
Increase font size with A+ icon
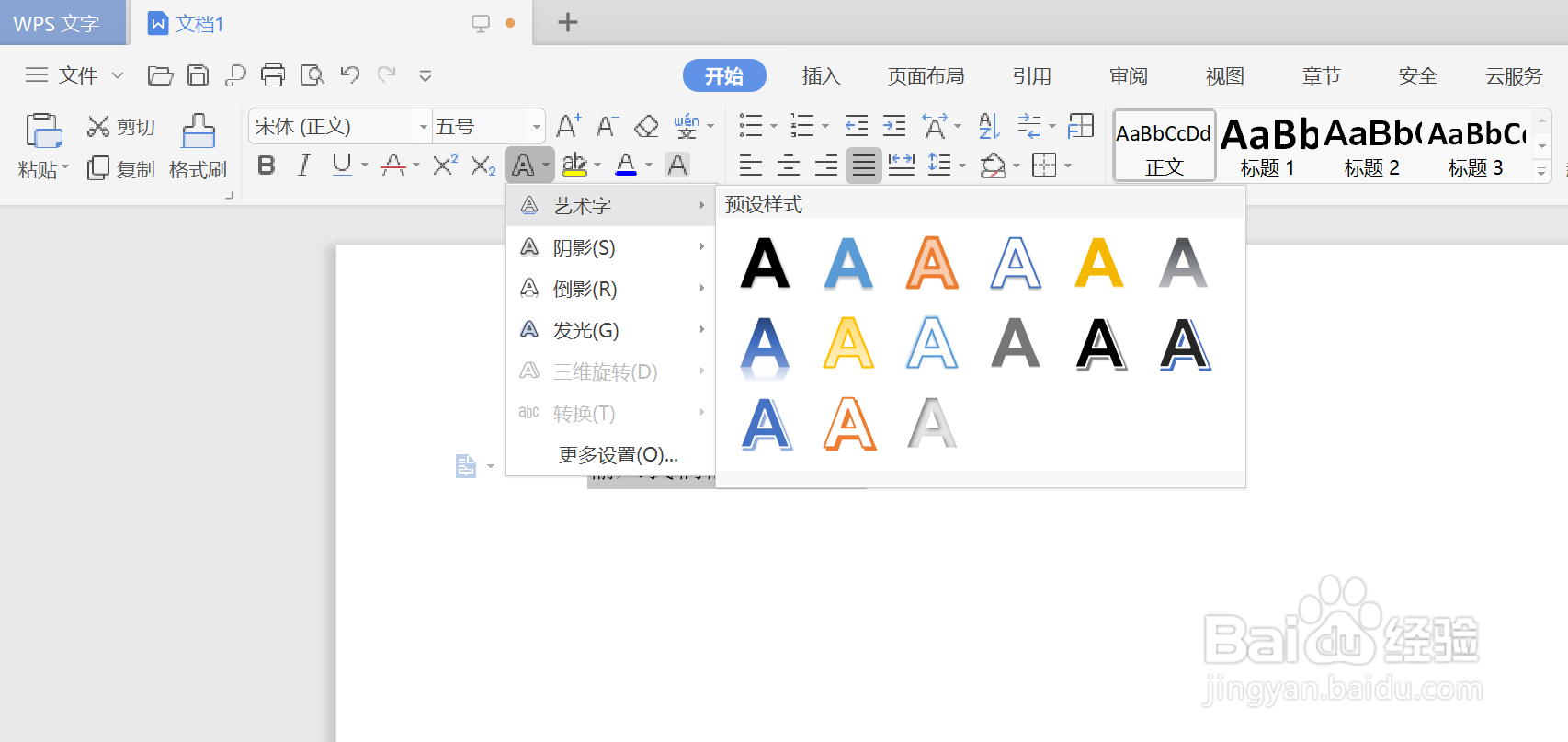pos(568,126)
